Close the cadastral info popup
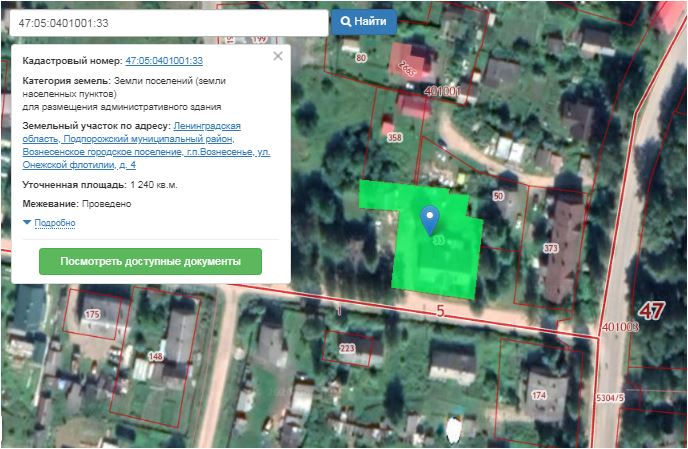 pos(278,57)
